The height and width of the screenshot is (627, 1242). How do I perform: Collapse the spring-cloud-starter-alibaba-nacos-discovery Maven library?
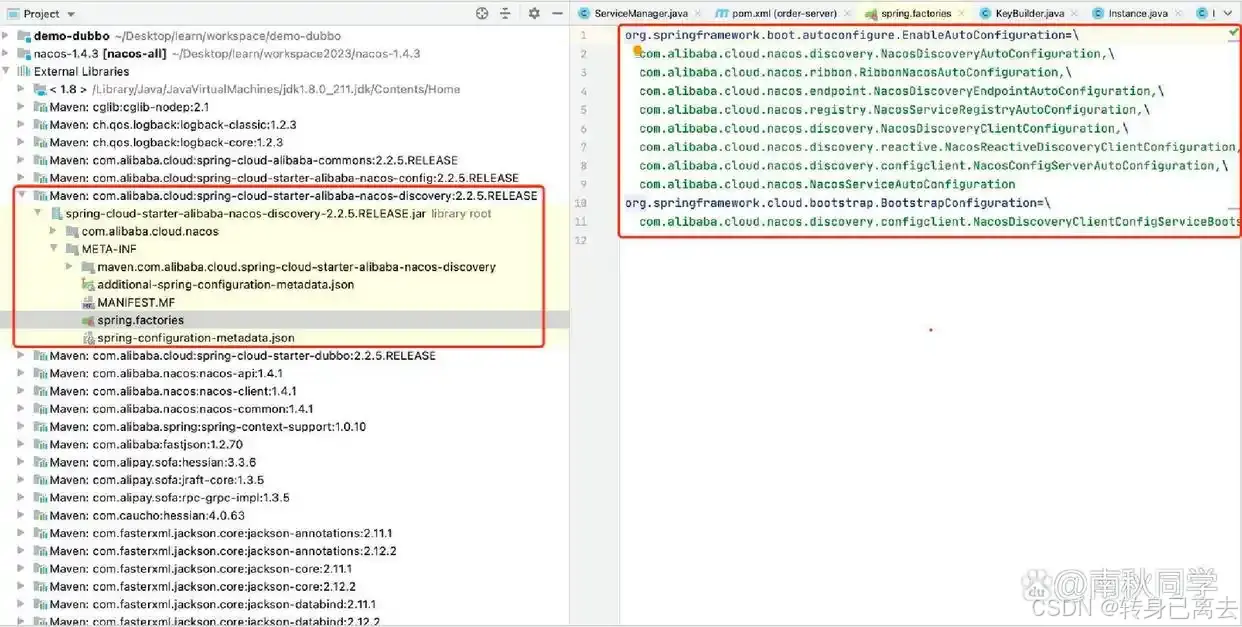coord(23,196)
